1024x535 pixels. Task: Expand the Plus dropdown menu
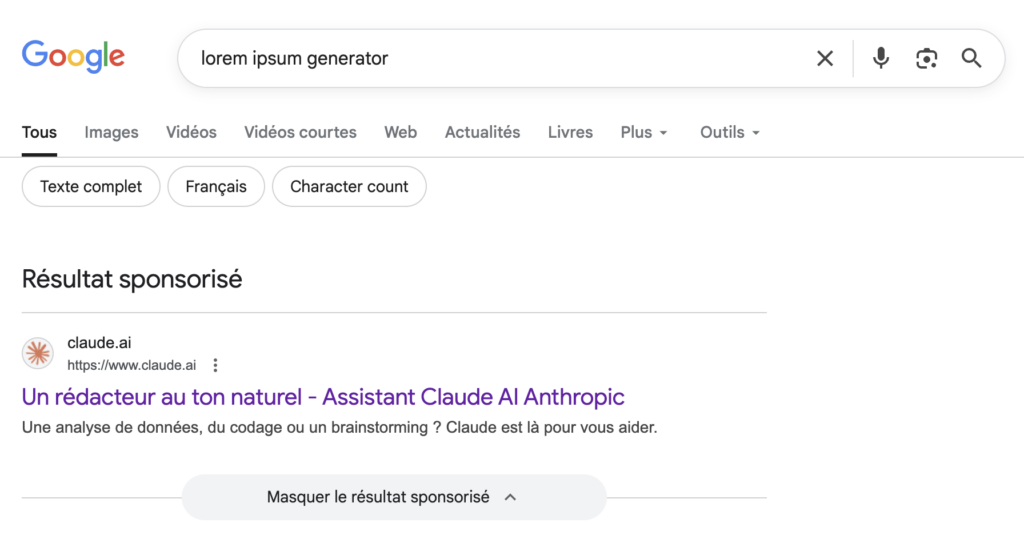click(644, 133)
